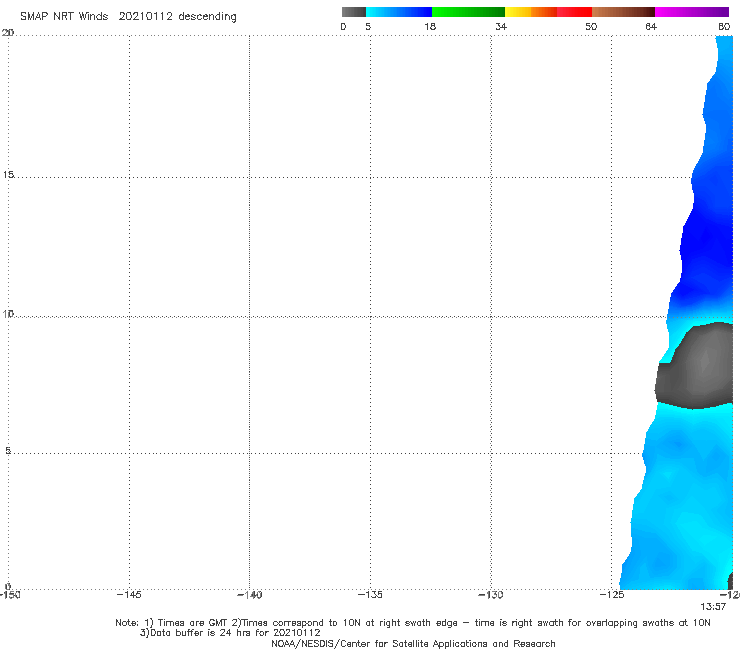Screen dimensions: 740x650
Task: Click the color bar label '64'
Action: [x=651, y=26]
